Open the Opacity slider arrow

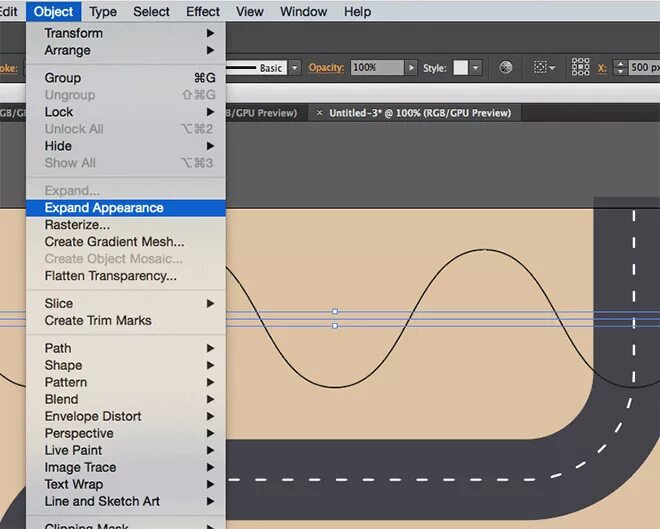coord(411,68)
